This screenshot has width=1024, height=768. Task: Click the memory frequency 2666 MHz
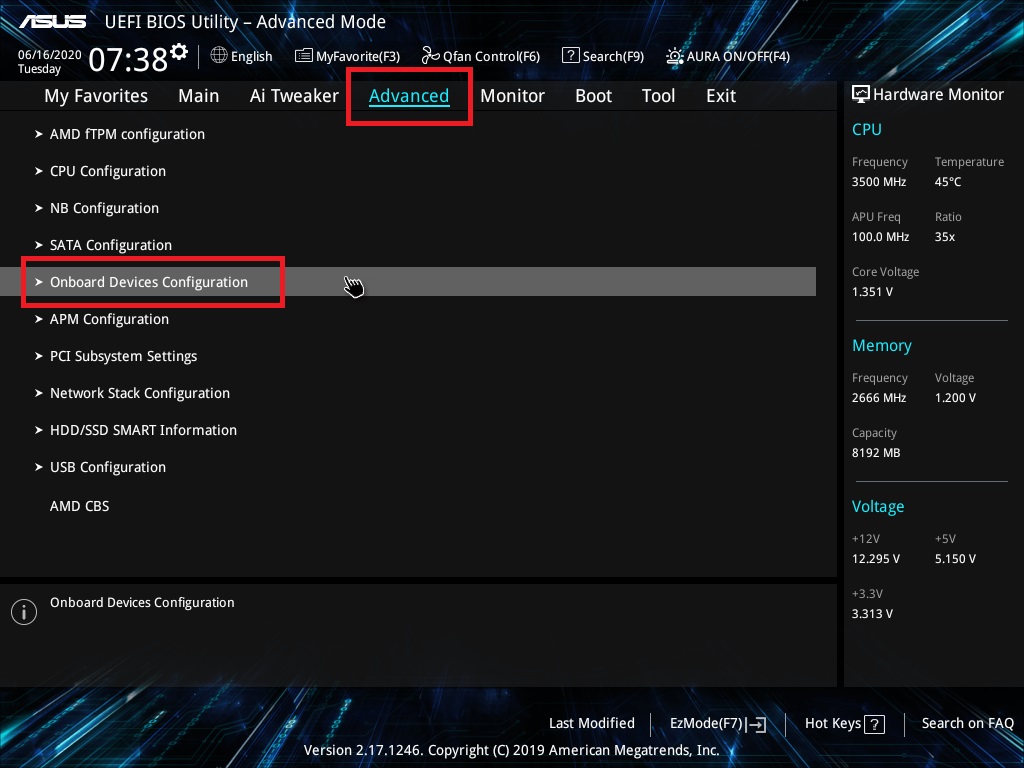(878, 398)
